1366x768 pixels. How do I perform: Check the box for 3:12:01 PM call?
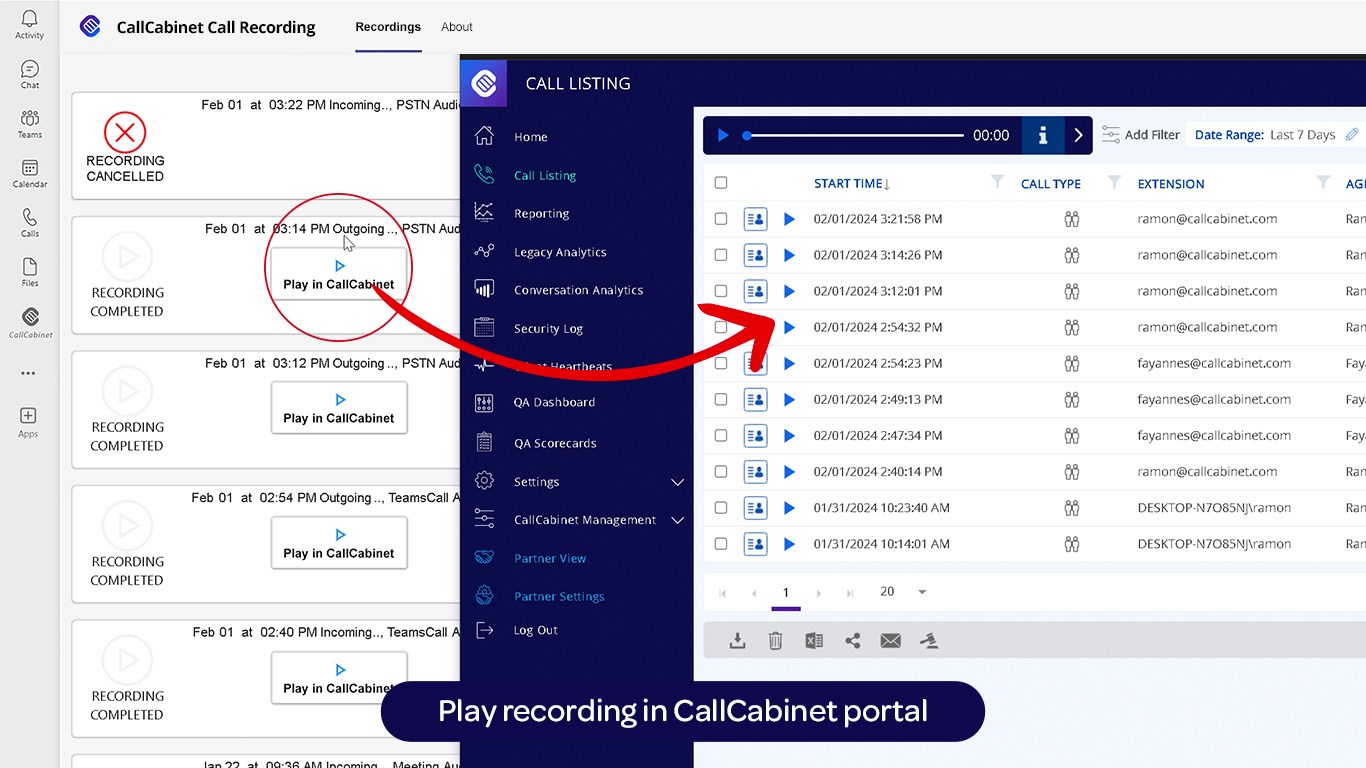tap(721, 291)
